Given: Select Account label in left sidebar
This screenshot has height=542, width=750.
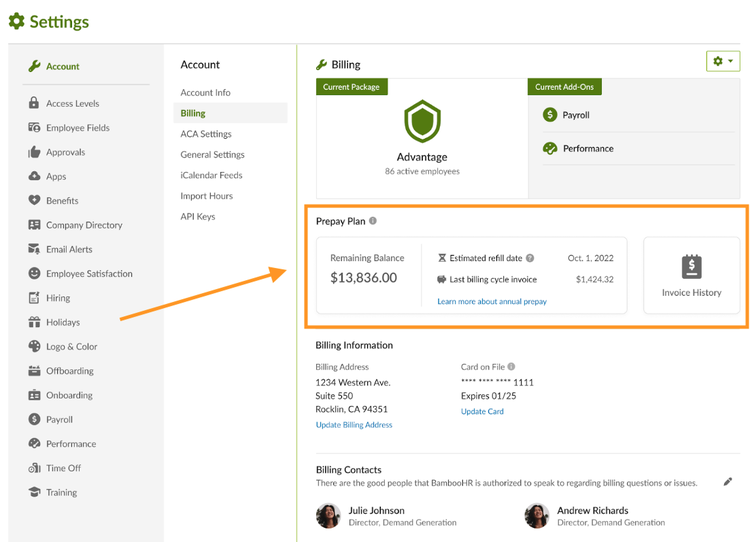Looking at the screenshot, I should [63, 66].
